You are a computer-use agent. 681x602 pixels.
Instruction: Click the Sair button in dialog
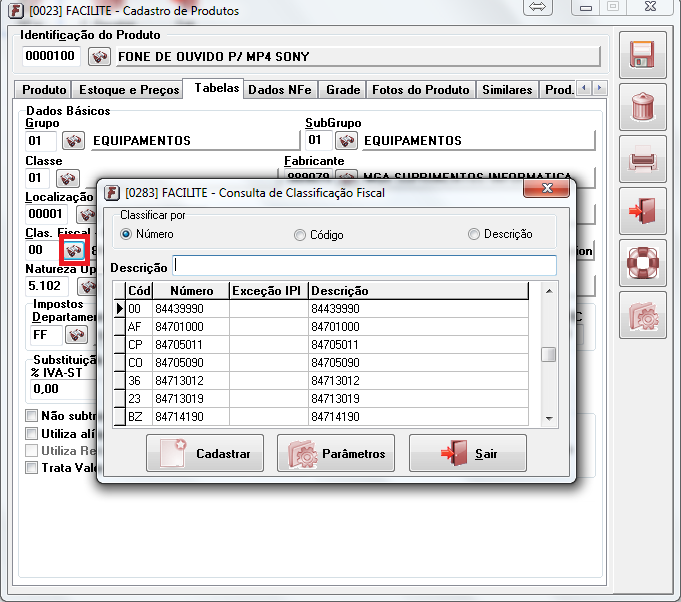(468, 454)
